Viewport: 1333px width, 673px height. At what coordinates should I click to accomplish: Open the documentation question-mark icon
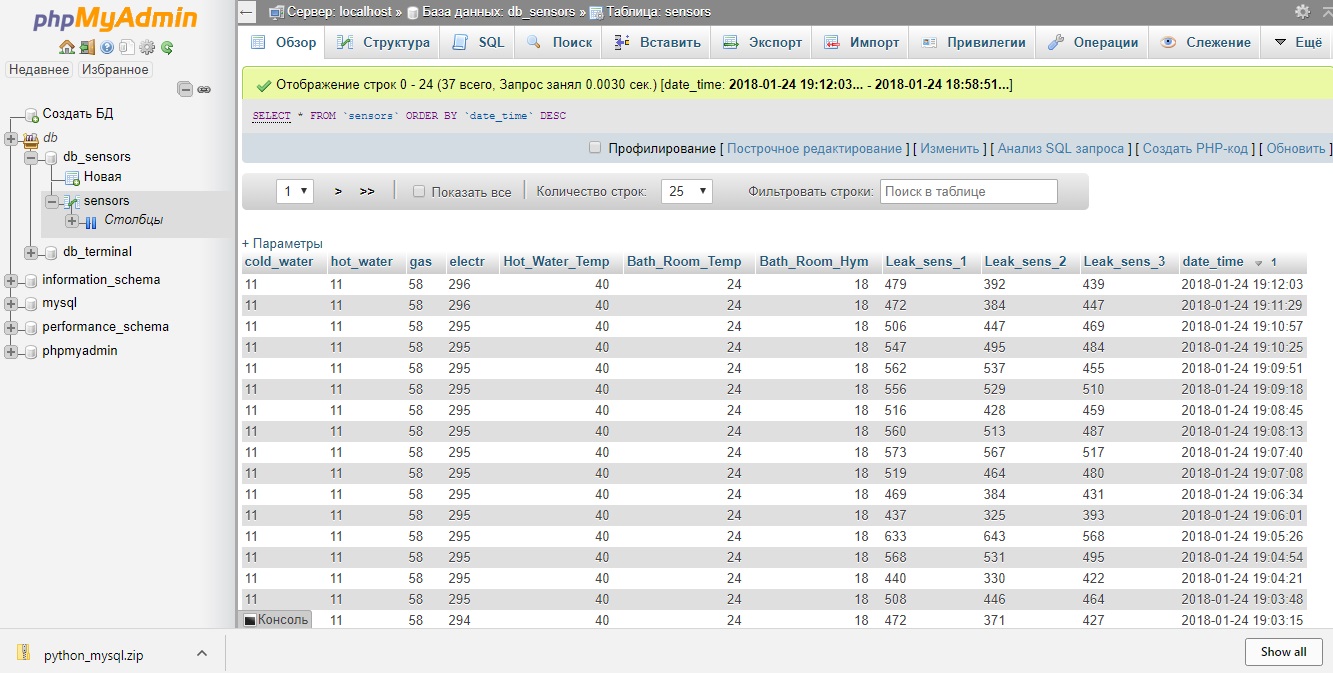pyautogui.click(x=107, y=47)
